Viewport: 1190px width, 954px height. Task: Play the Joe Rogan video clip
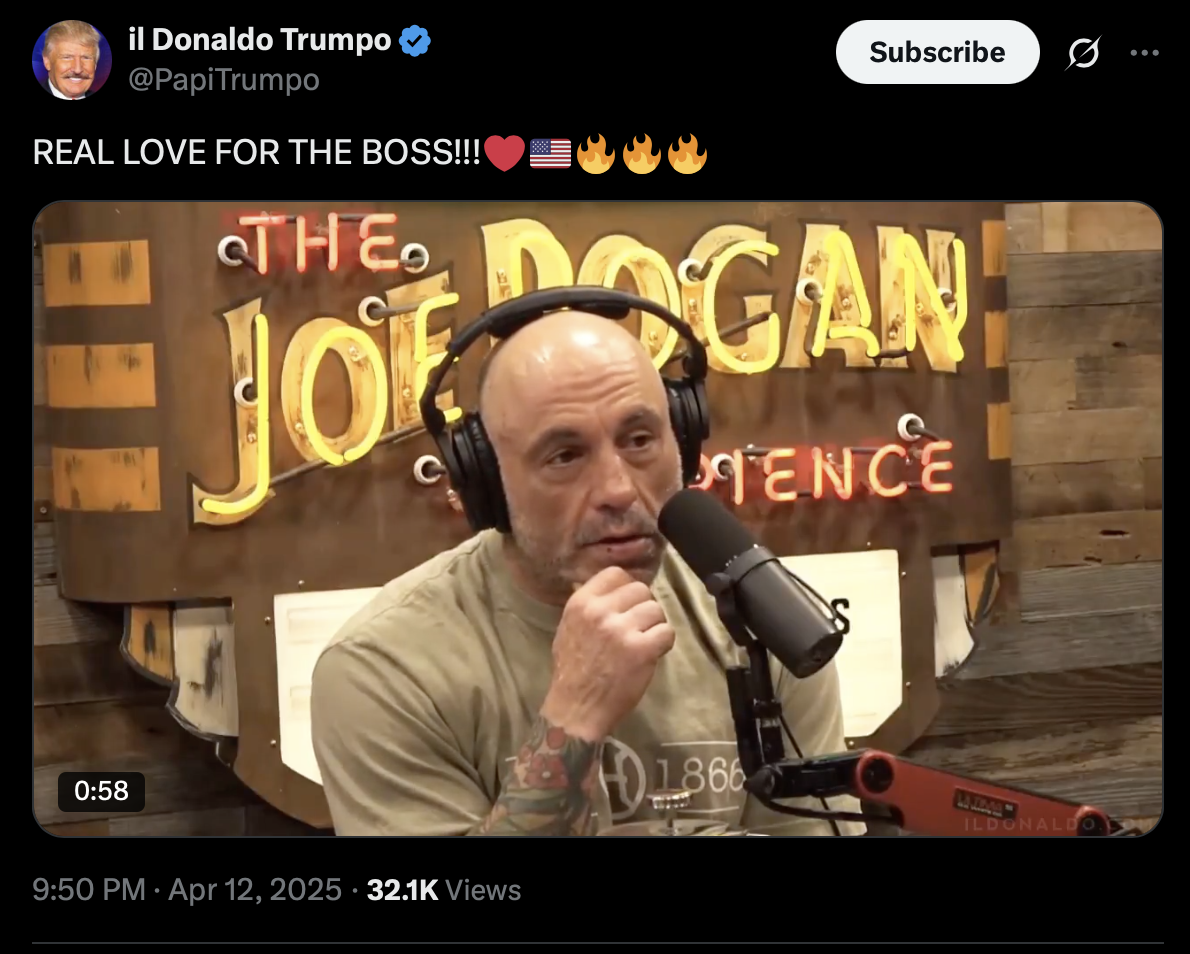(x=598, y=519)
